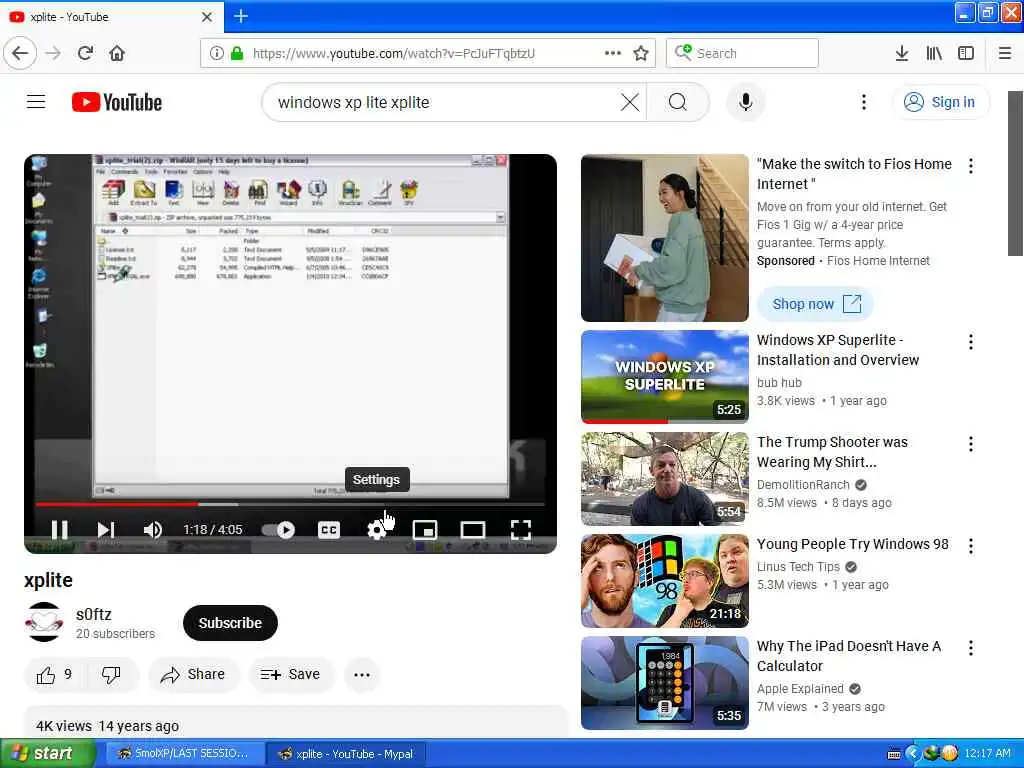The width and height of the screenshot is (1024, 768).
Task: Clear the YouTube search query
Action: [x=630, y=102]
